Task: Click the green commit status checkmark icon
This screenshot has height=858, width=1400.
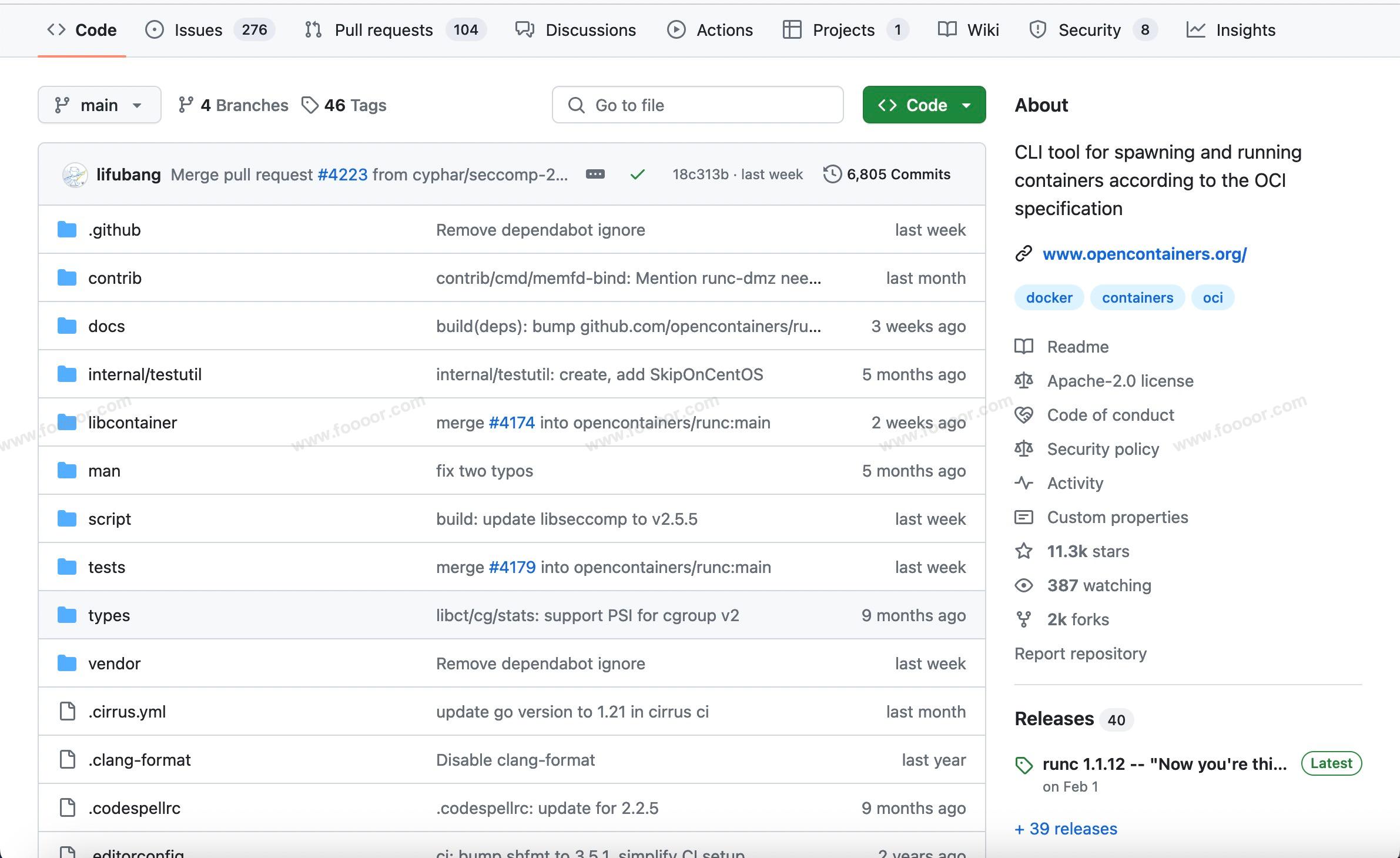Action: (x=637, y=175)
